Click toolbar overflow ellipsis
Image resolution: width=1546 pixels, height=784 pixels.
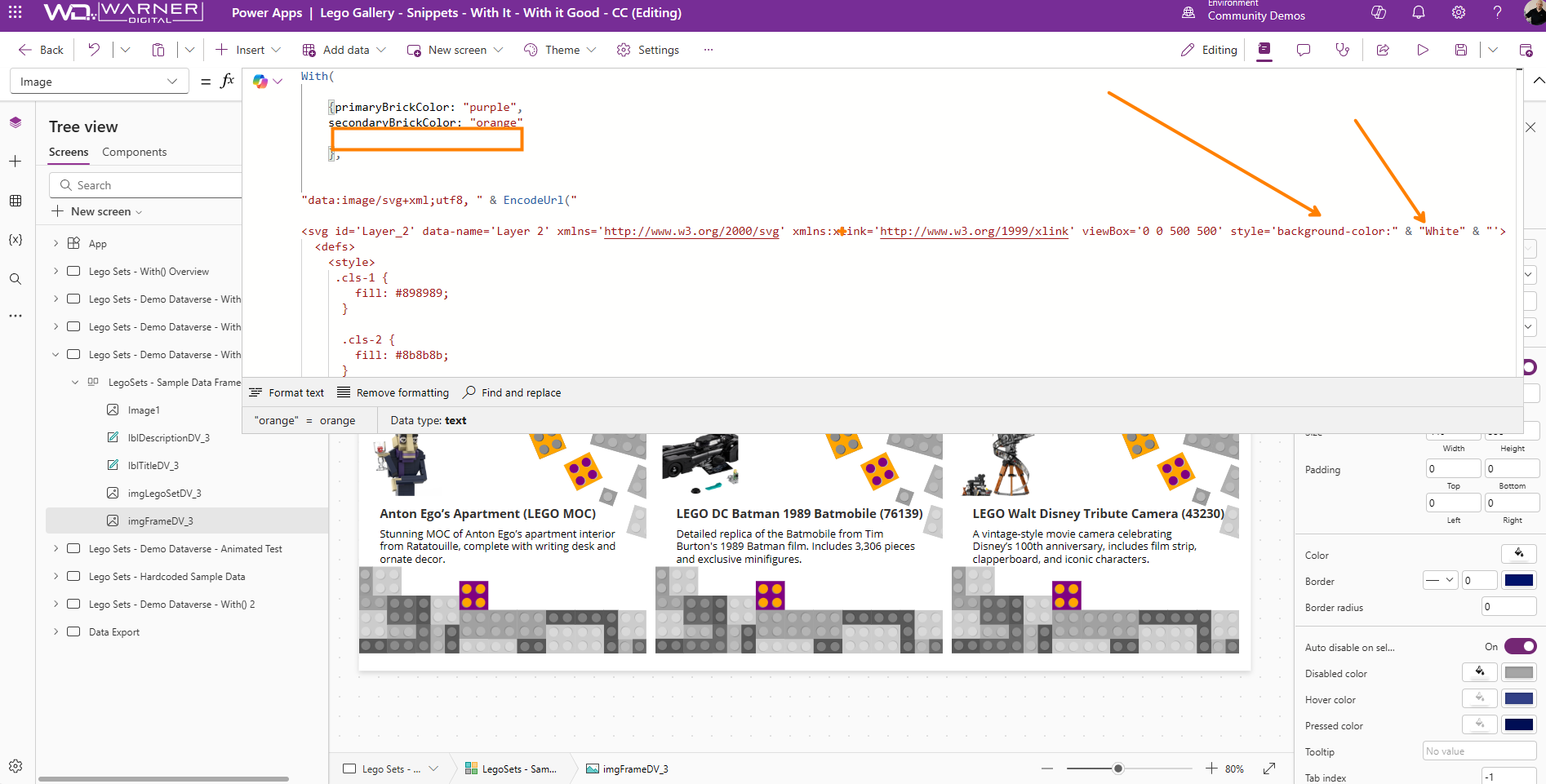click(709, 50)
